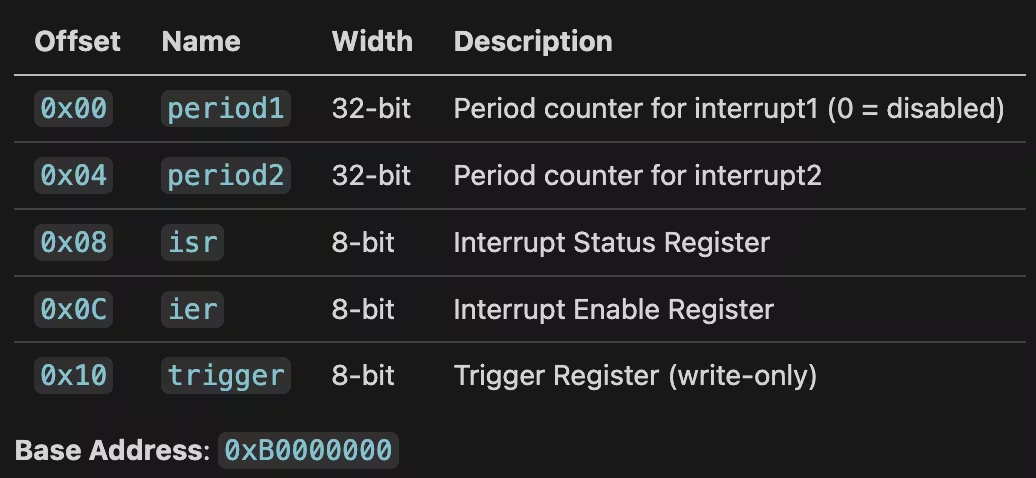Screen dimensions: 1036x478
Task: Click period counter for interrupt2 text
Action: [638, 175]
